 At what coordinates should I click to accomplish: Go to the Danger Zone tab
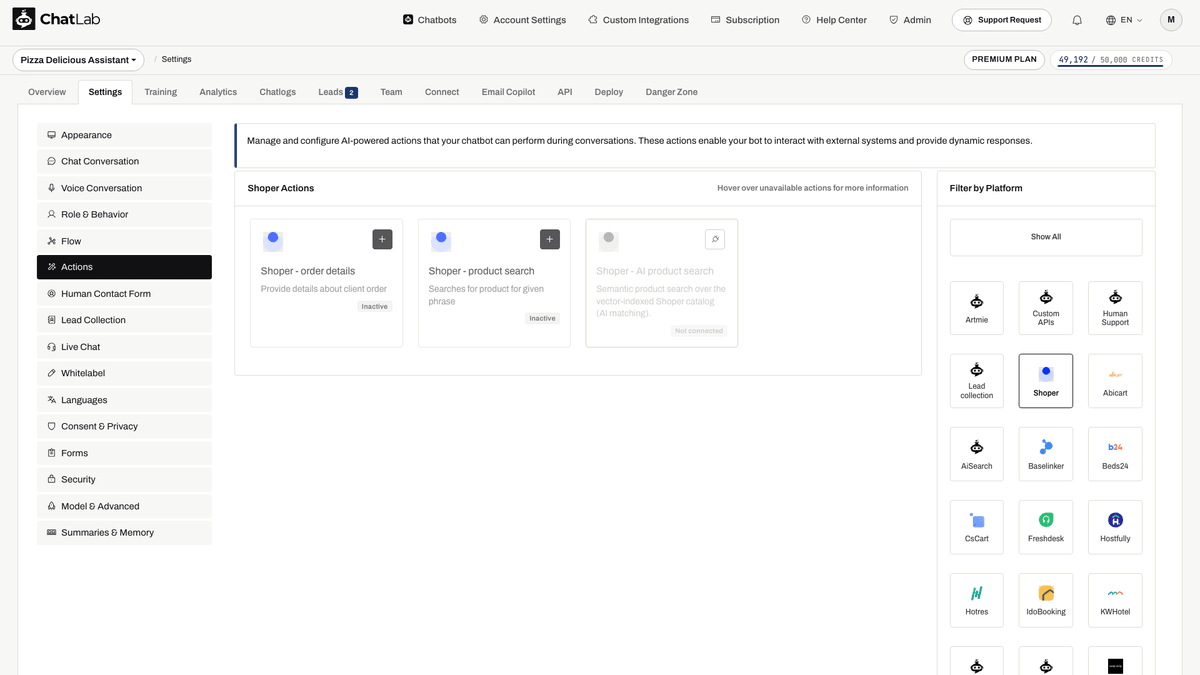[672, 92]
